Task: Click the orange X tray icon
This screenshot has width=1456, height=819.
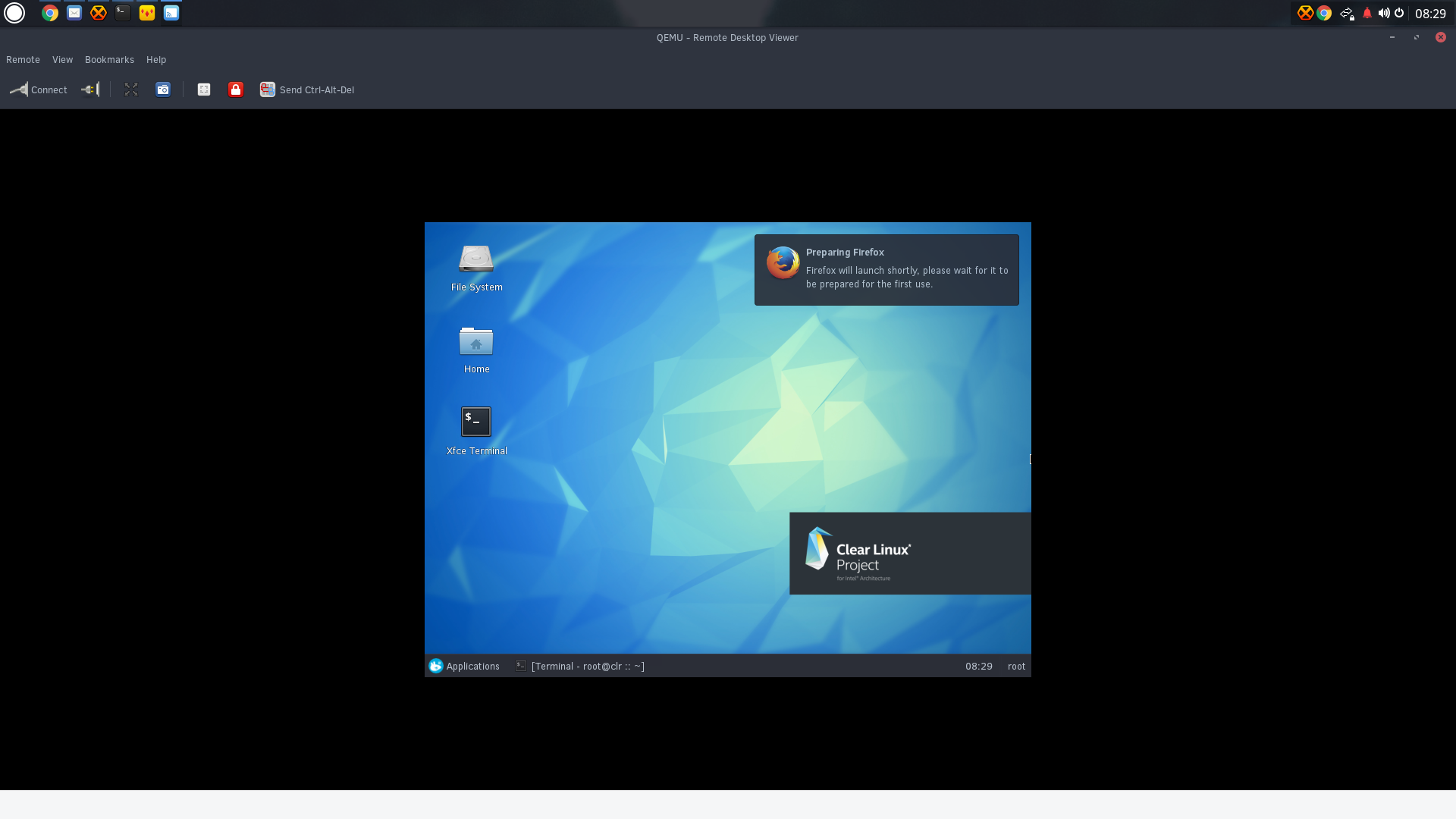Action: point(1305,13)
